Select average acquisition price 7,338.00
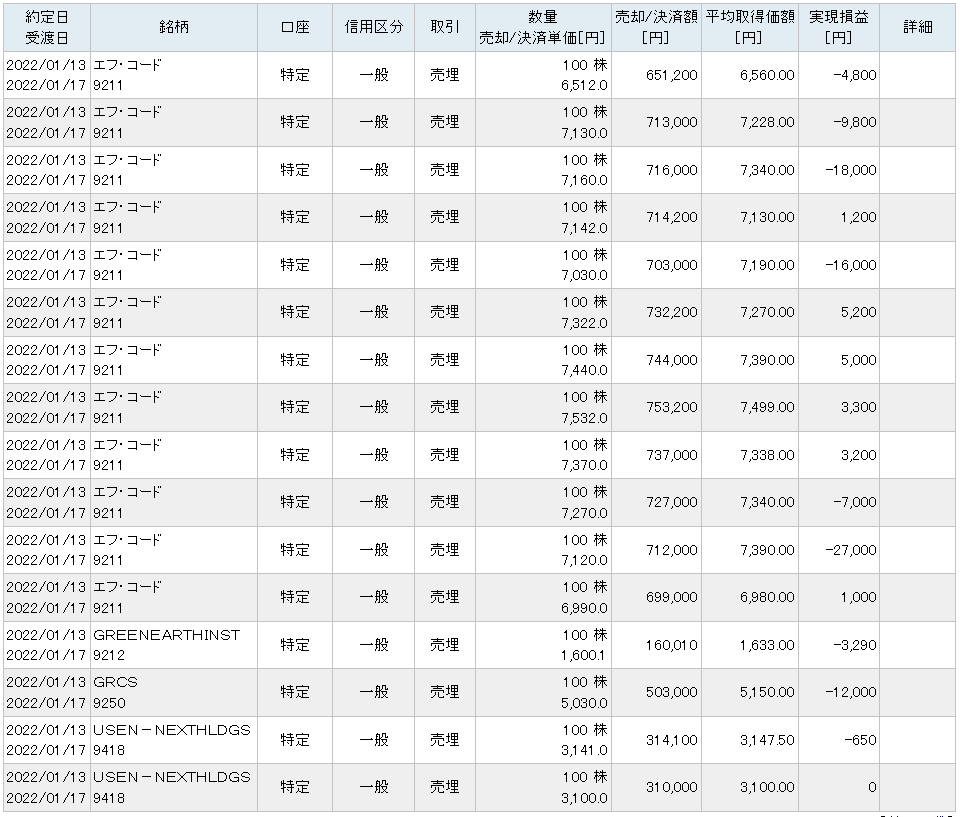Image resolution: width=960 pixels, height=817 pixels. (767, 455)
